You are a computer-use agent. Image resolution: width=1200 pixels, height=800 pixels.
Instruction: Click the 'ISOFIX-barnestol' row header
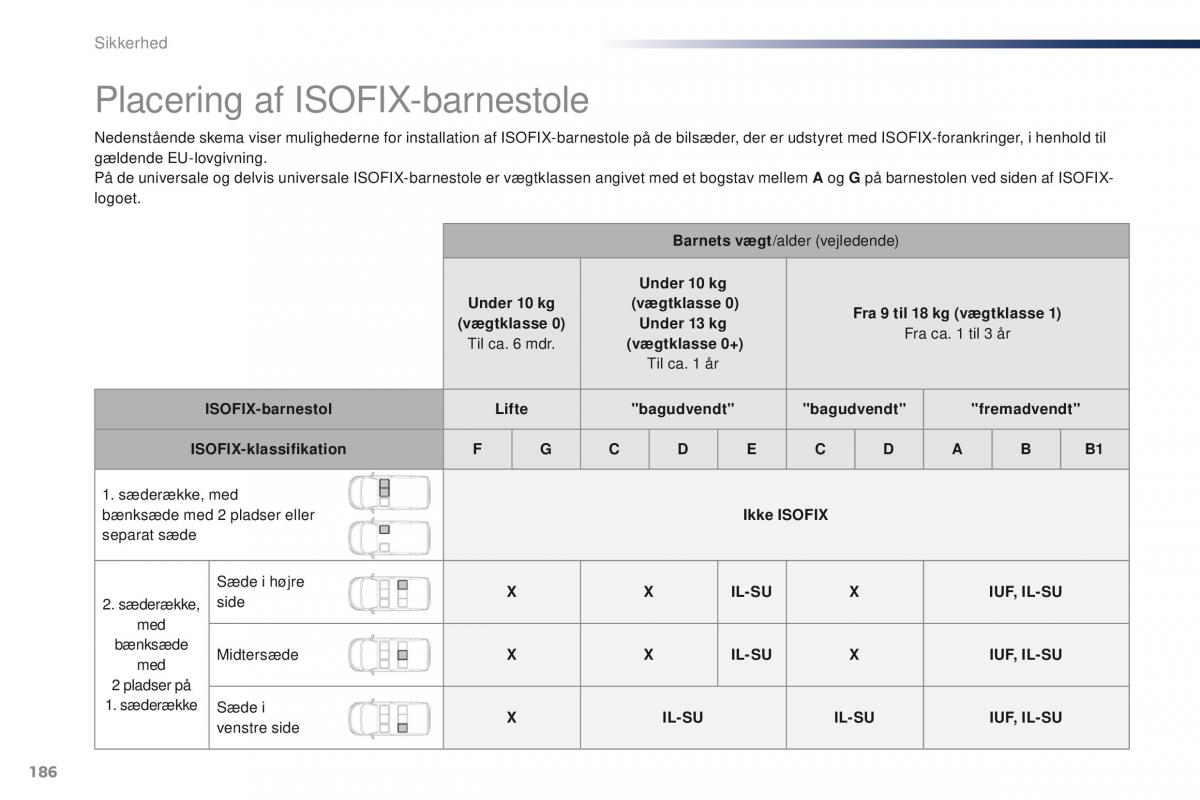click(269, 409)
